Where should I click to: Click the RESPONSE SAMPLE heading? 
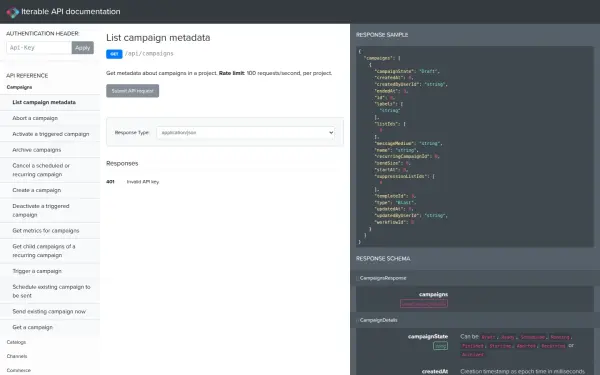pyautogui.click(x=382, y=35)
